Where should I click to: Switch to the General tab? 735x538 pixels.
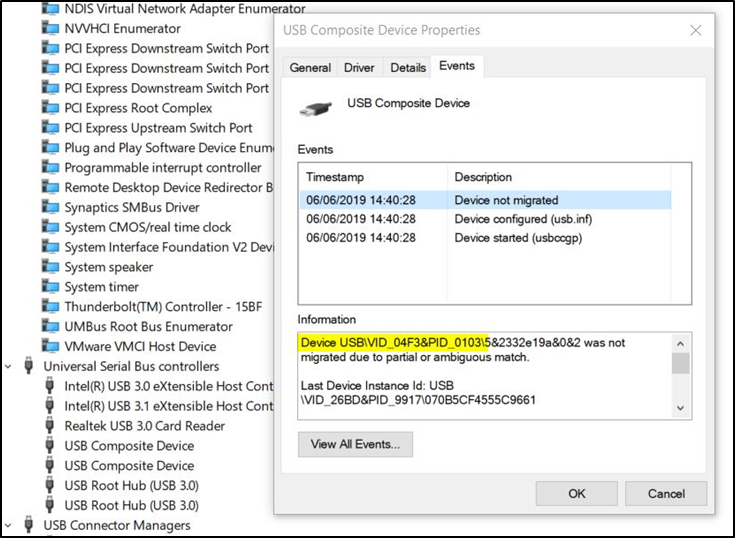310,68
